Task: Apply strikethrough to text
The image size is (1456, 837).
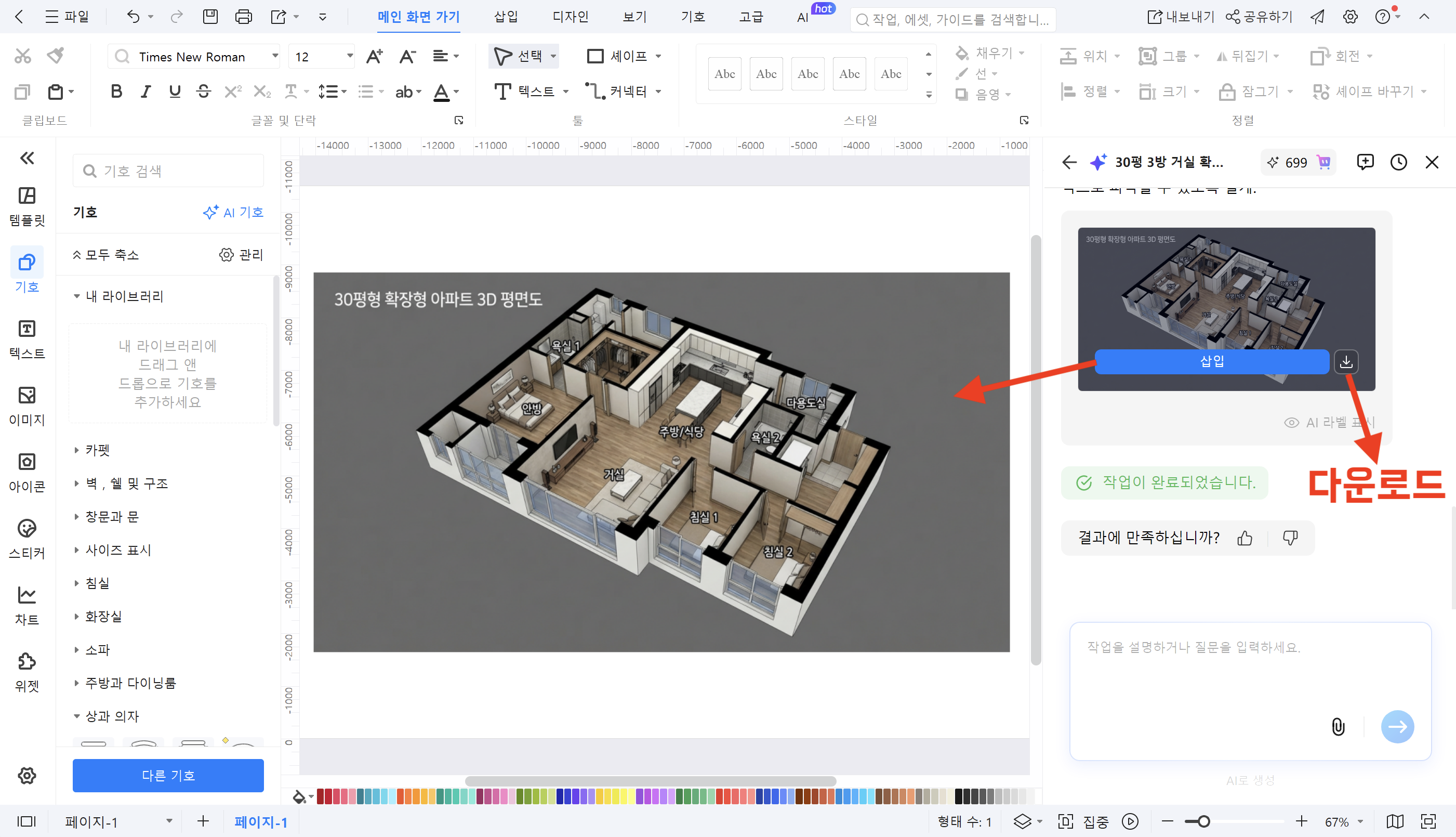Action: click(203, 91)
